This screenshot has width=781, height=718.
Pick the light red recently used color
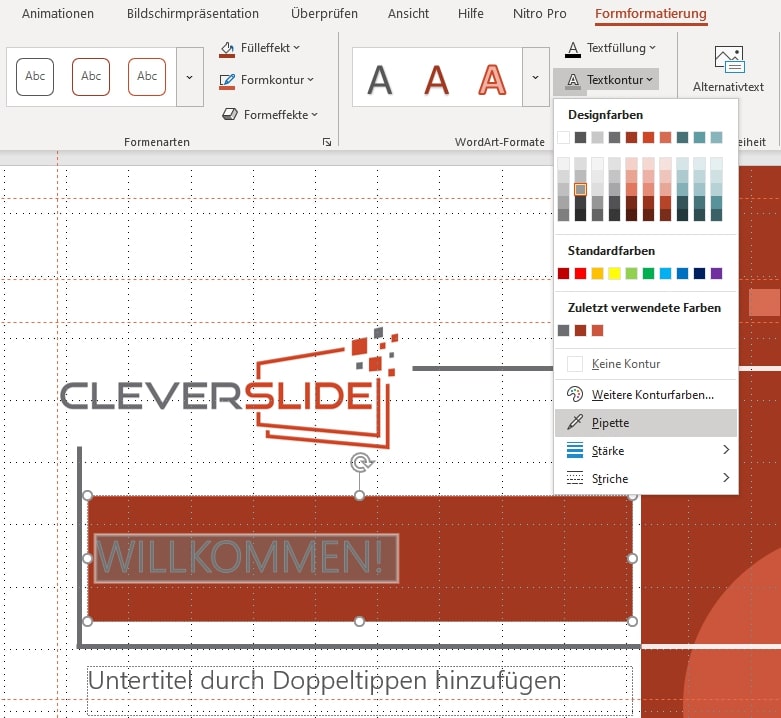(x=597, y=331)
